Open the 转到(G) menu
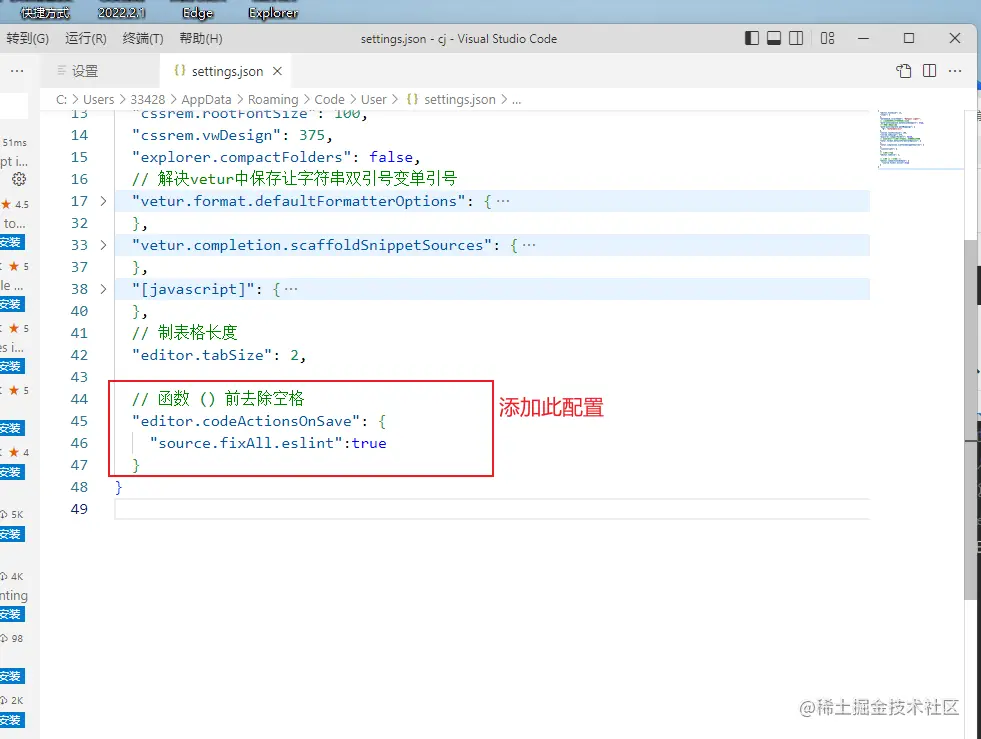981x739 pixels. (x=28, y=38)
